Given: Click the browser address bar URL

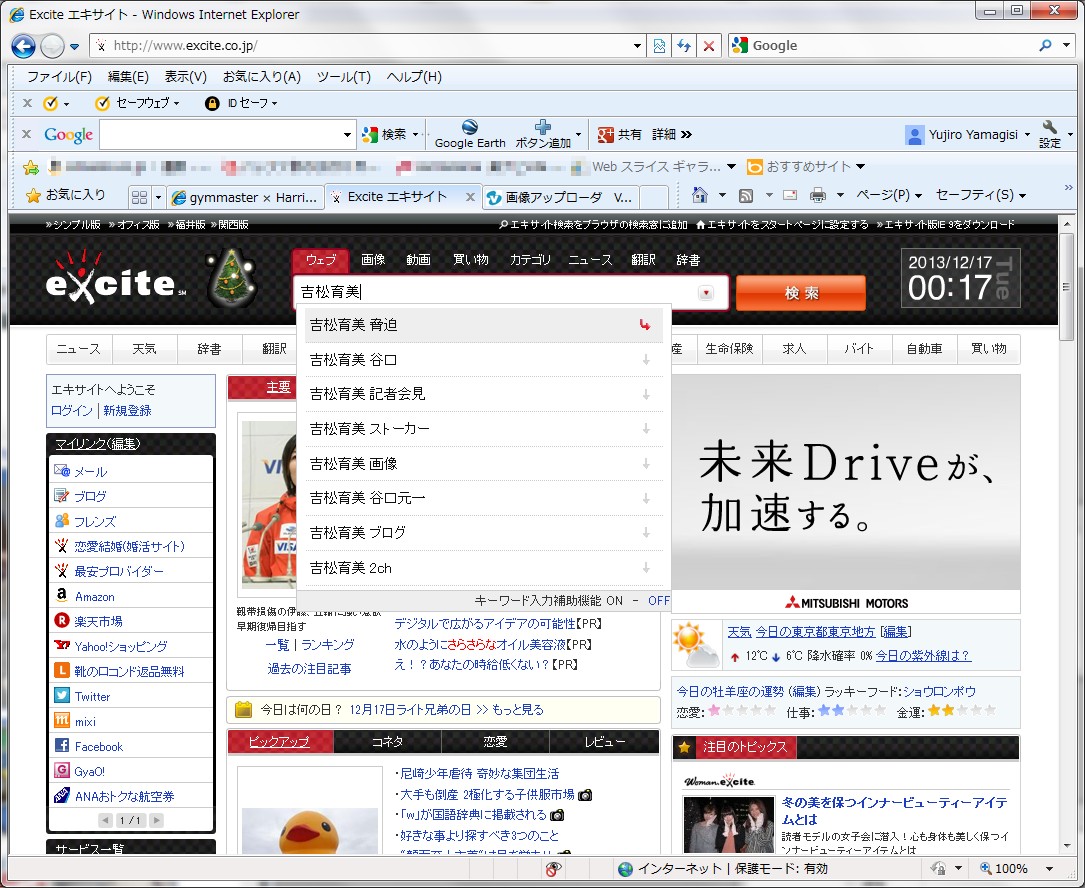Looking at the screenshot, I should pyautogui.click(x=185, y=46).
